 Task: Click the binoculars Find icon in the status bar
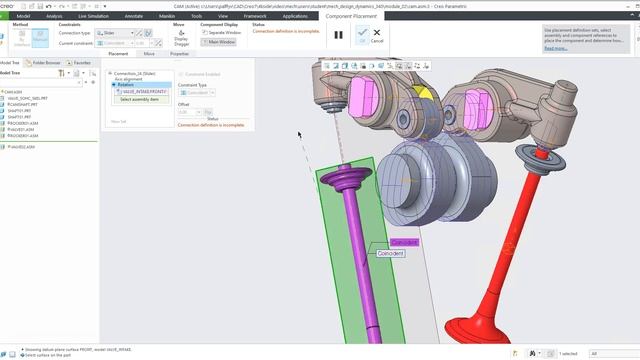click(x=532, y=353)
